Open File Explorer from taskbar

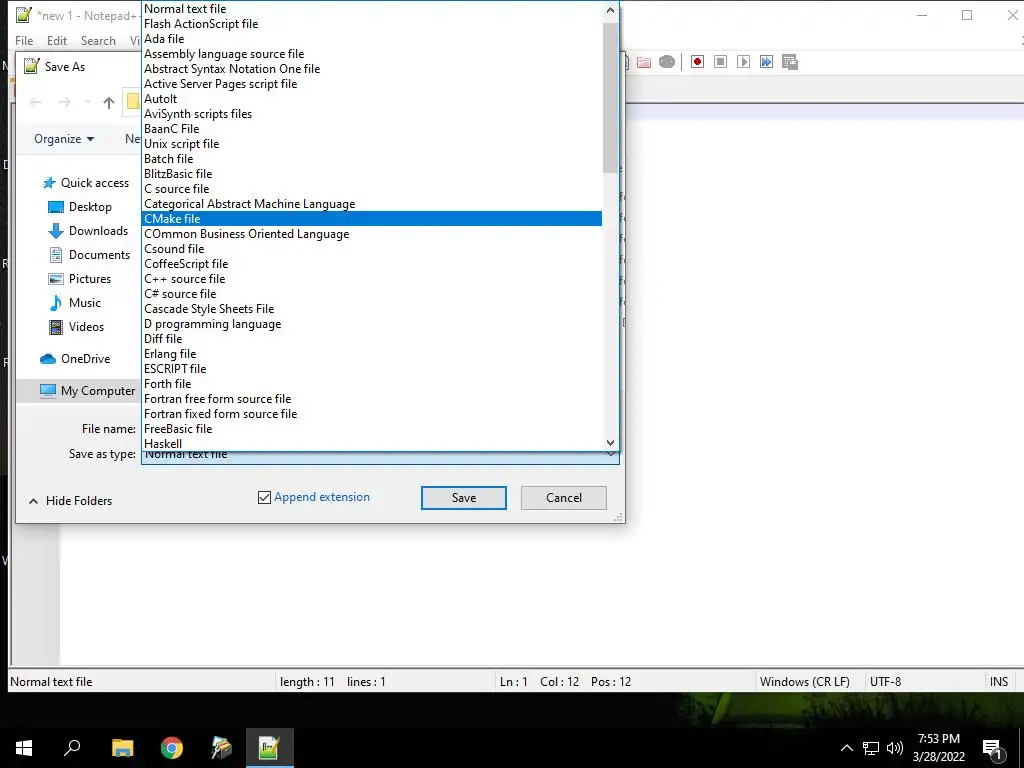click(x=122, y=748)
